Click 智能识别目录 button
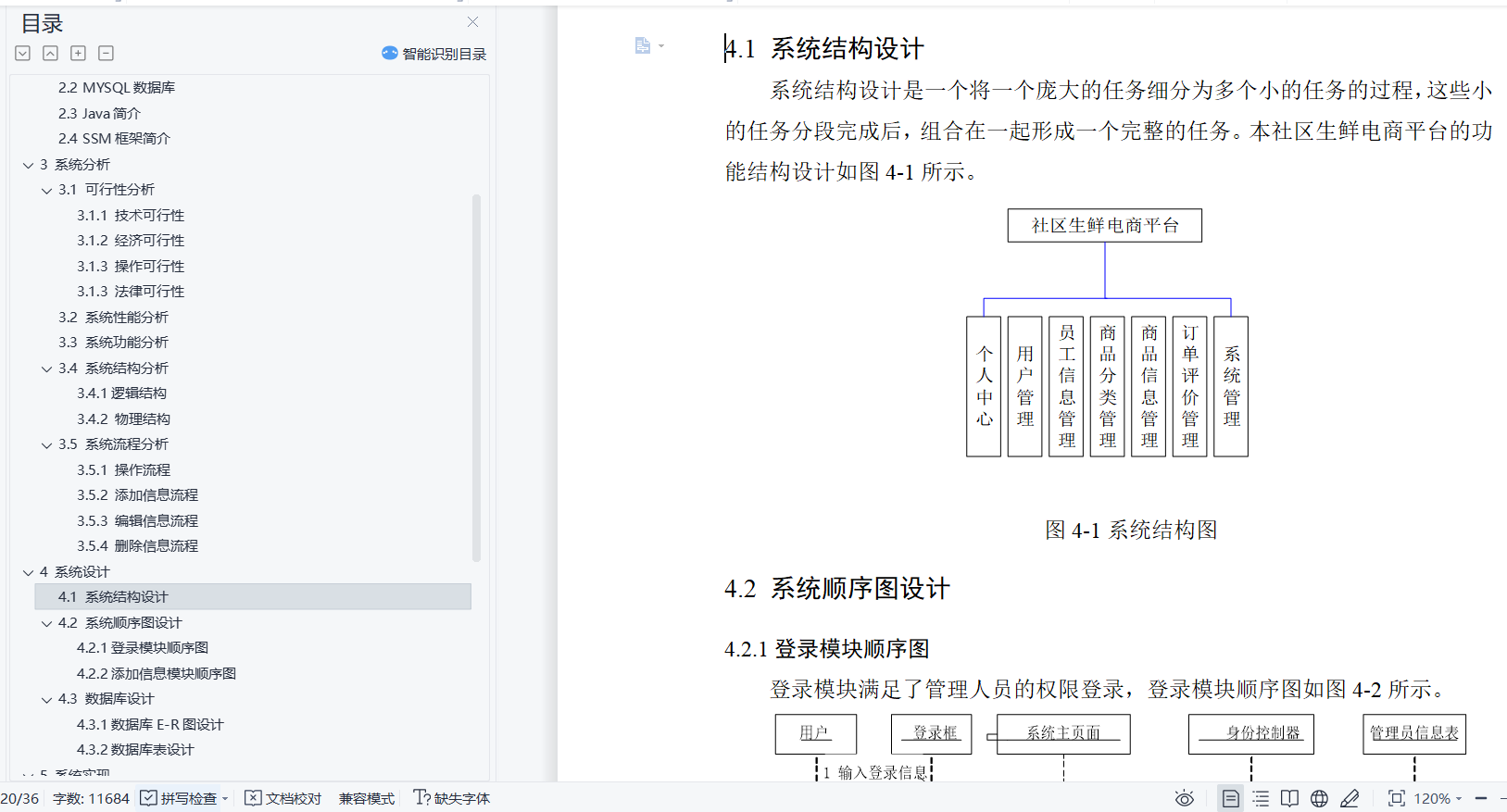Viewport: 1507px width, 812px height. [x=434, y=54]
